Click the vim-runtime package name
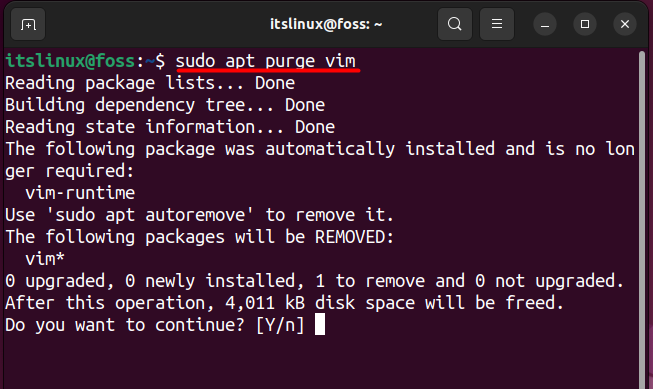This screenshot has height=389, width=653. pos(80,193)
